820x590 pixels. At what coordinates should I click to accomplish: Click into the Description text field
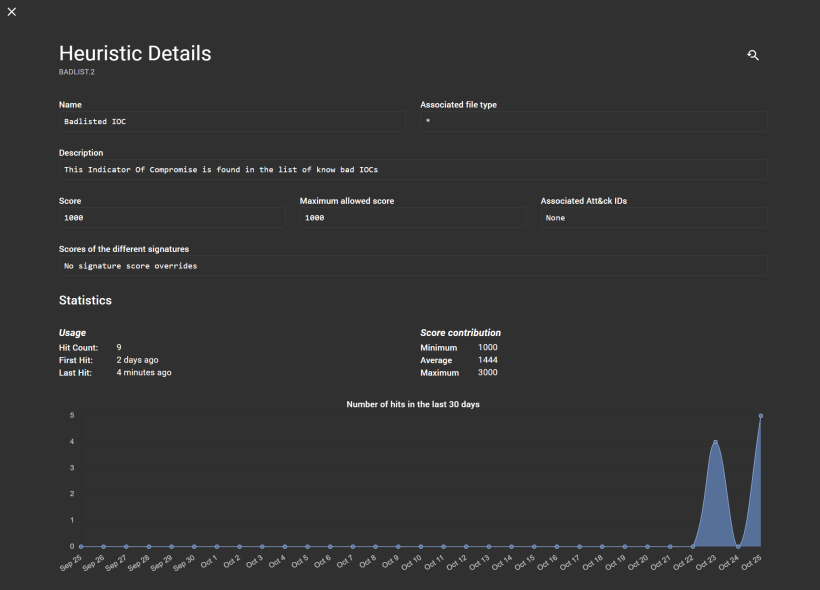[413, 169]
